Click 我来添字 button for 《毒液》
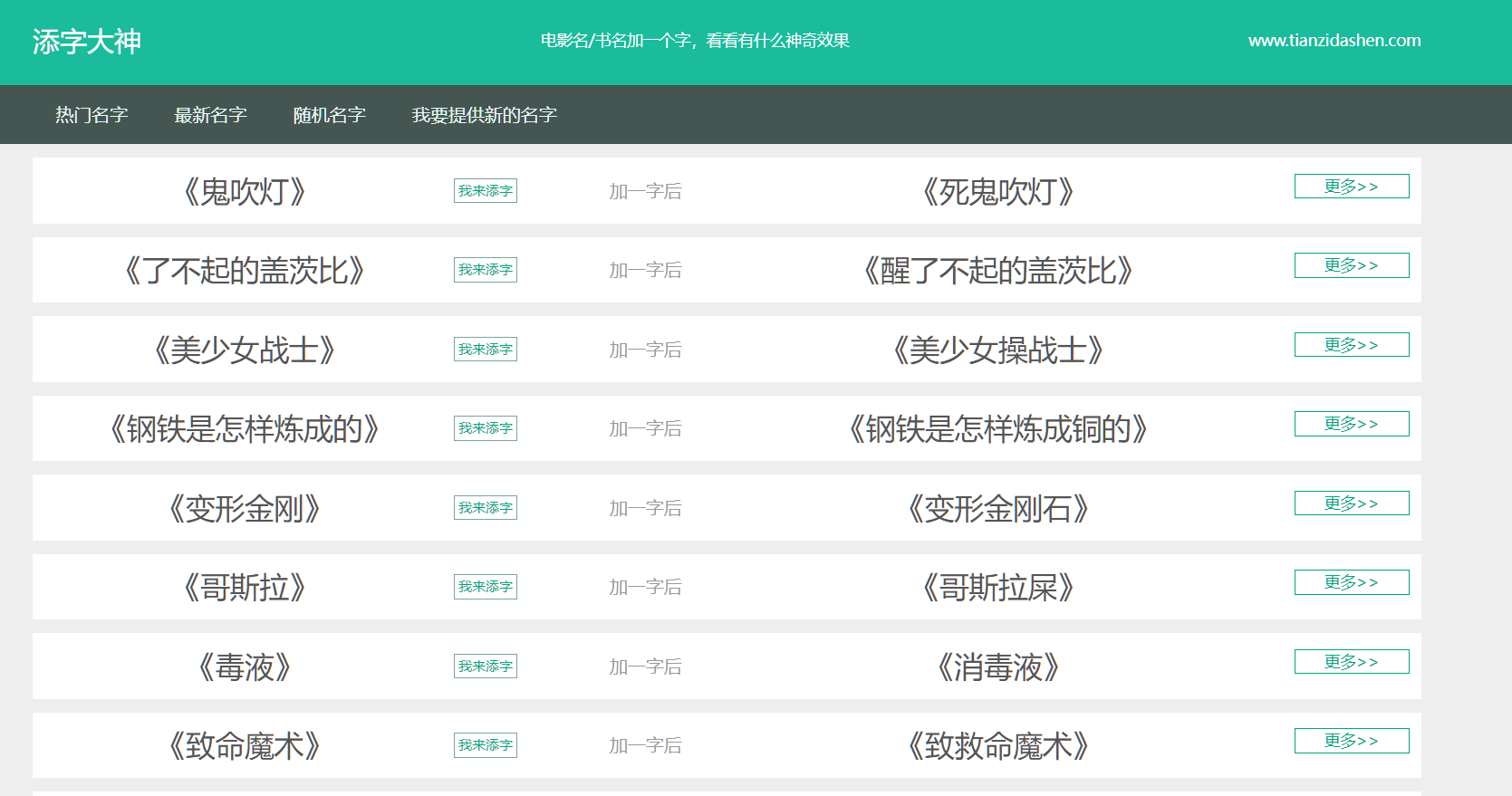Screen dimensions: 1512x796 click(x=486, y=667)
